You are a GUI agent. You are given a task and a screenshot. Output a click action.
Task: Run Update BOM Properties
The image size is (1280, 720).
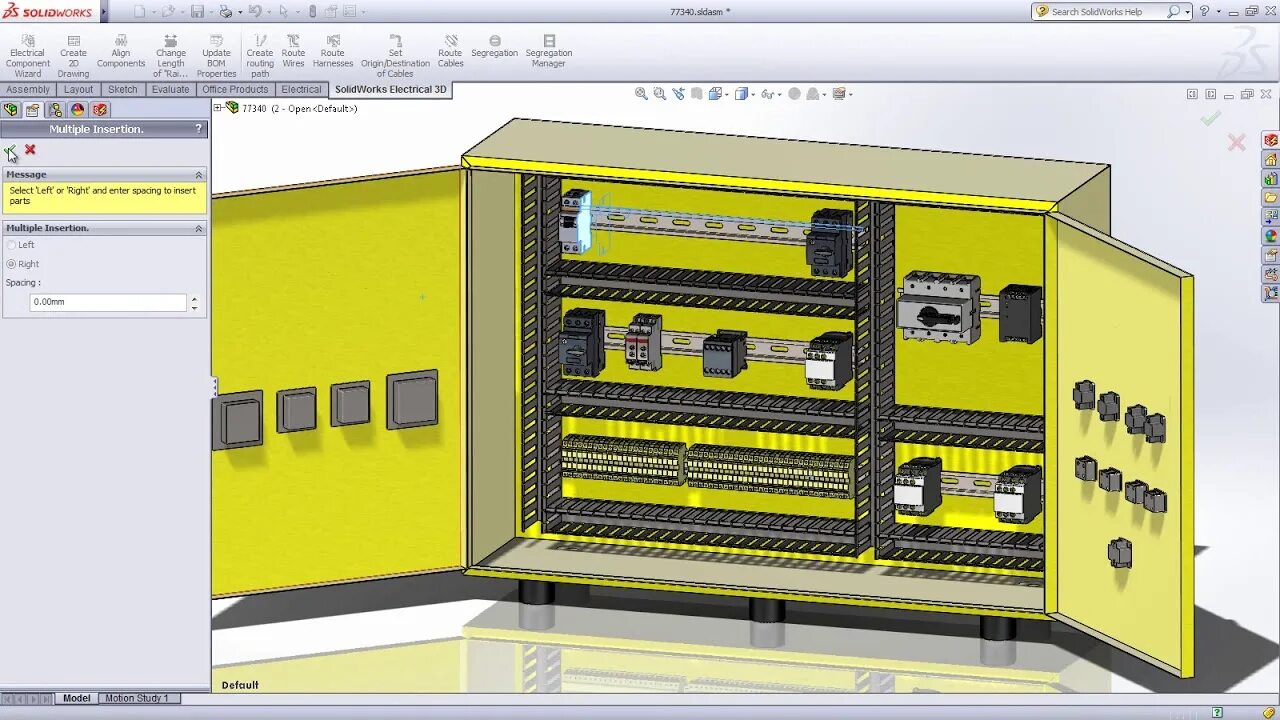216,56
